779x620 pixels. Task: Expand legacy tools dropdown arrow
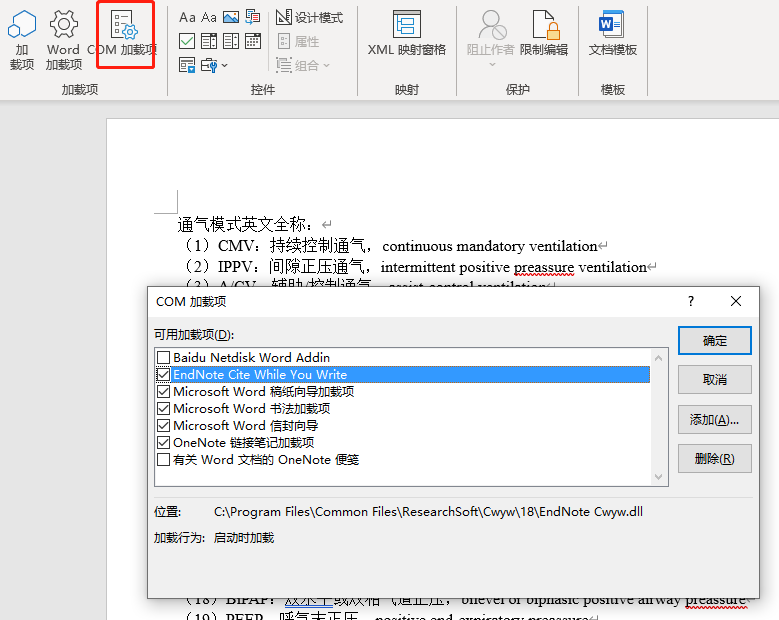point(225,65)
